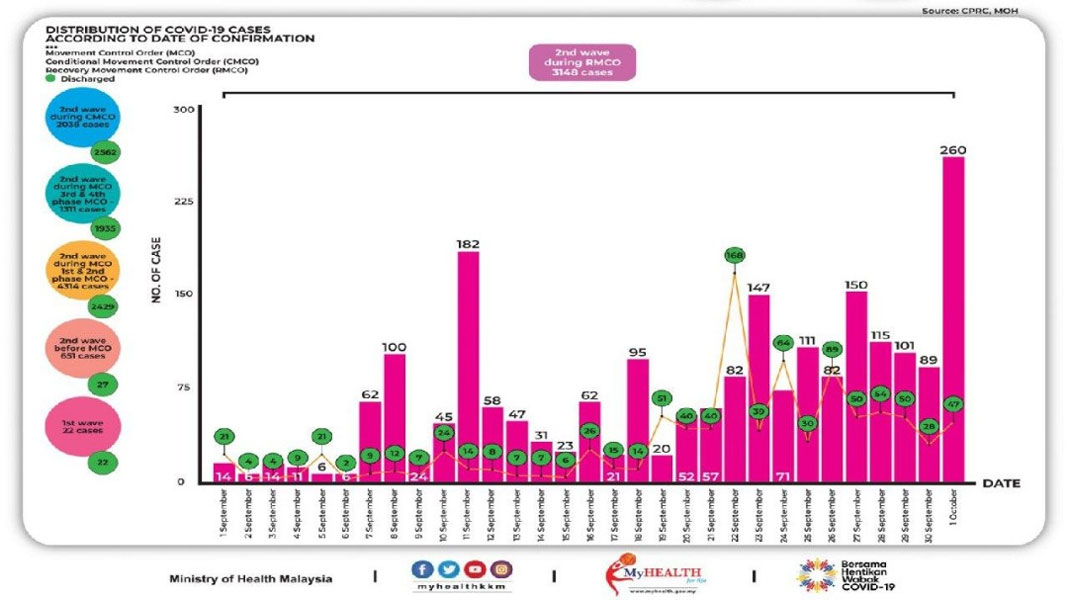Click the Twitter bird icon
The width and height of the screenshot is (1068, 600).
tap(448, 569)
